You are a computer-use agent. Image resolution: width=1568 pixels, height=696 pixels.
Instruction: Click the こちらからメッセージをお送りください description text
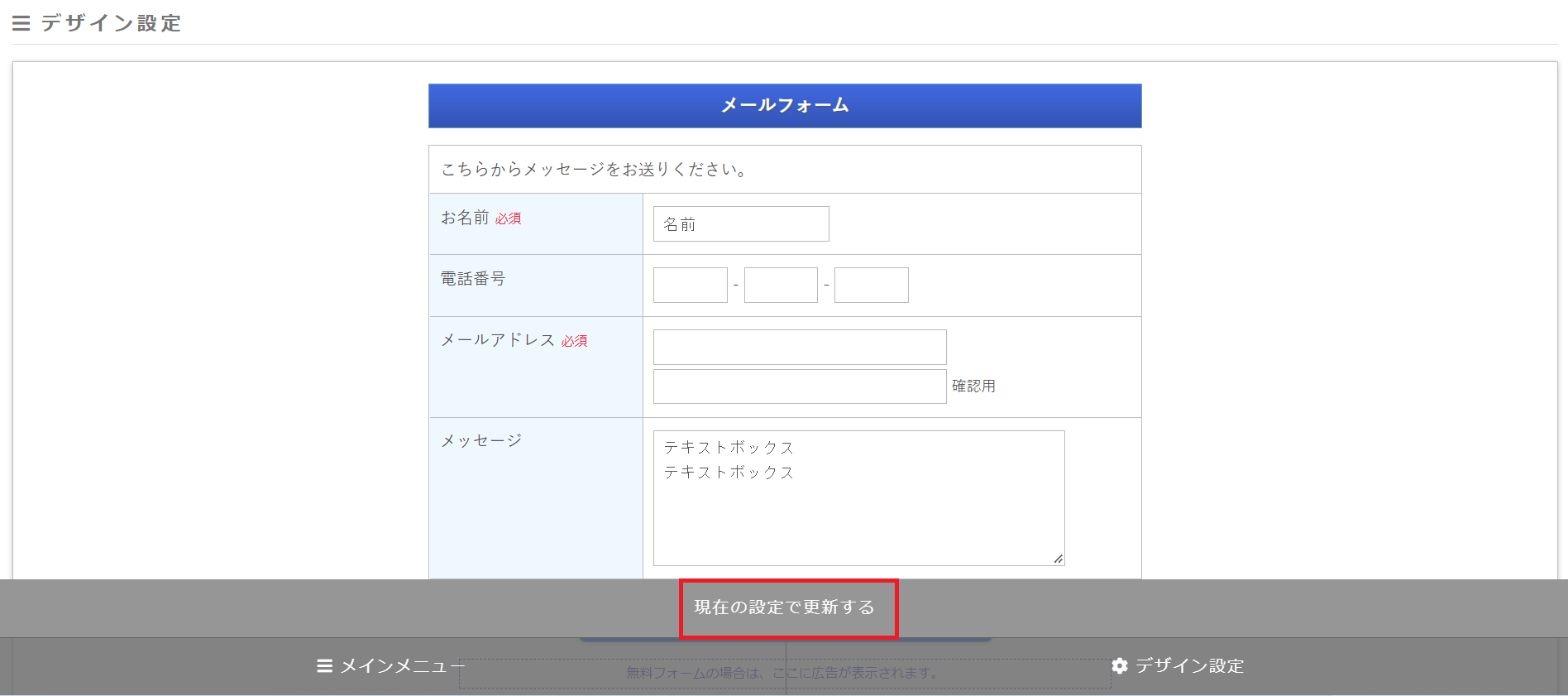point(594,170)
